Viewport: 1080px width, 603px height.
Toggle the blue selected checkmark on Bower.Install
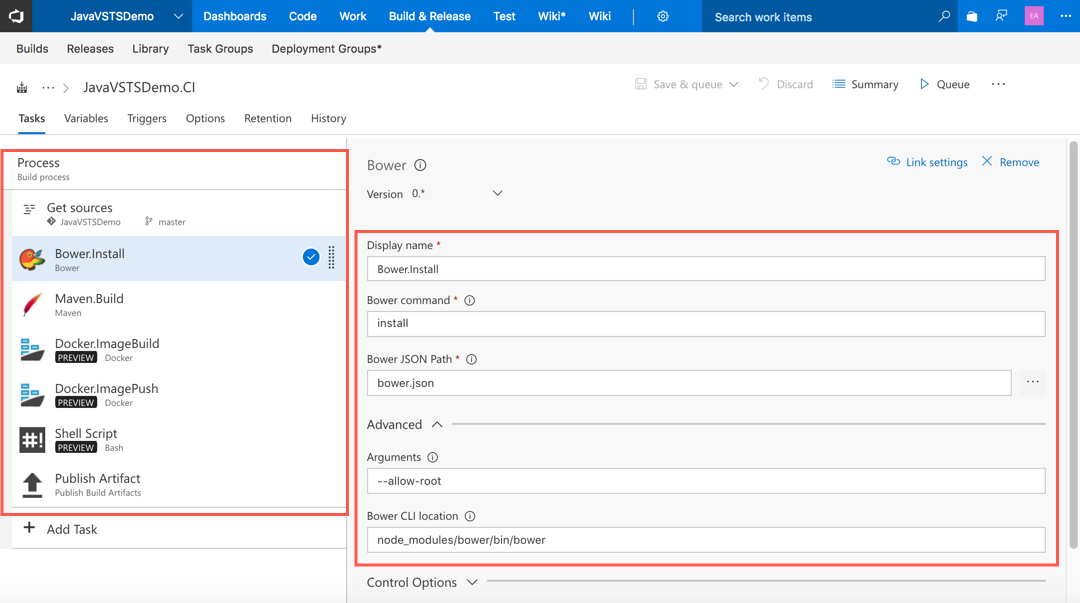311,256
